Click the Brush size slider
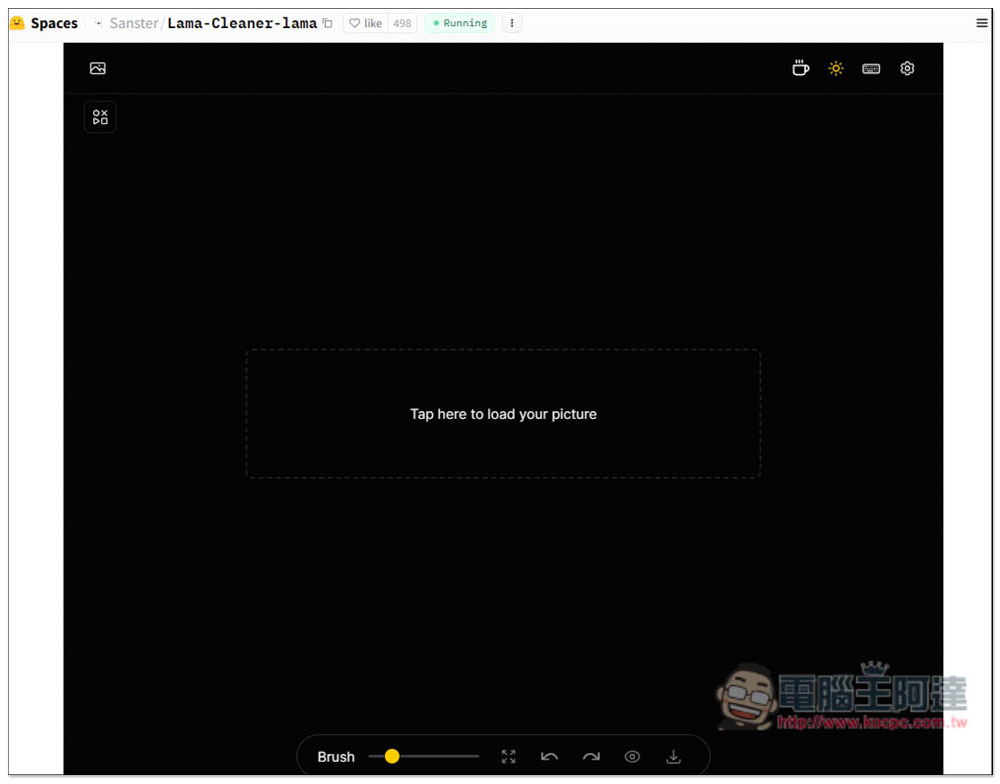The width and height of the screenshot is (1000, 784). (424, 757)
